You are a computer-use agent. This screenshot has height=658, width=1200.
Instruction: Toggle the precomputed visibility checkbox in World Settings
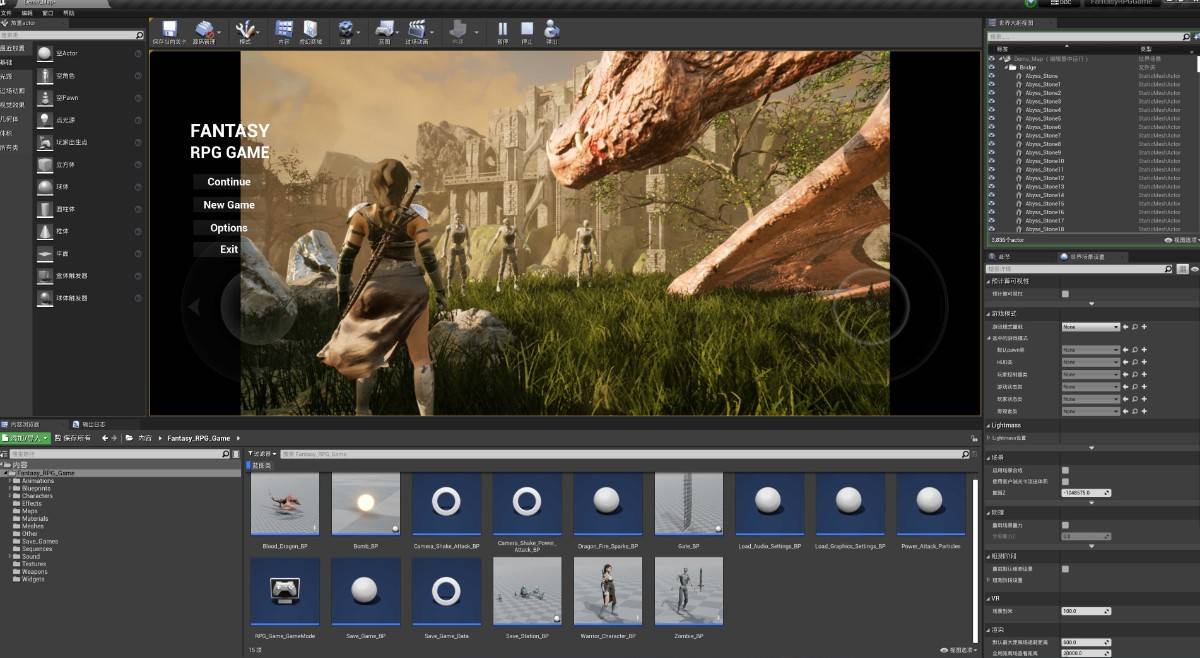point(1065,294)
